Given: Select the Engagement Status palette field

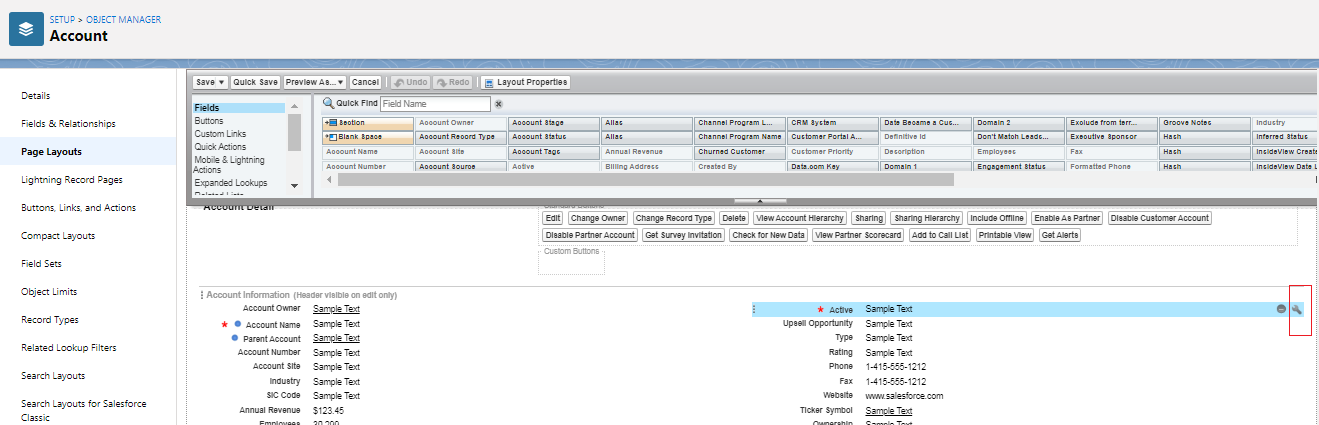Looking at the screenshot, I should 1019,166.
